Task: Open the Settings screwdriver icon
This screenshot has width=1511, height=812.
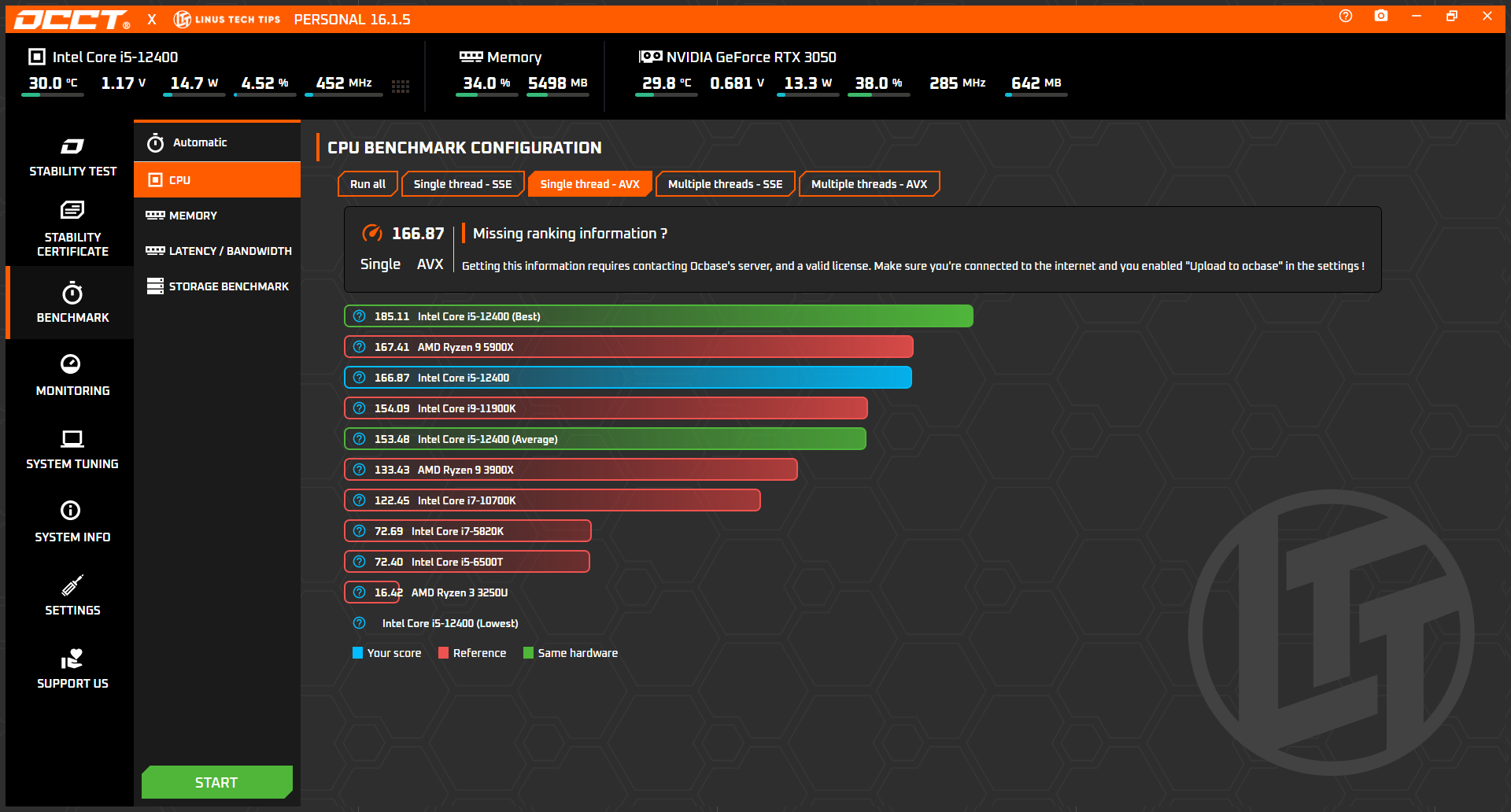Action: click(x=72, y=585)
